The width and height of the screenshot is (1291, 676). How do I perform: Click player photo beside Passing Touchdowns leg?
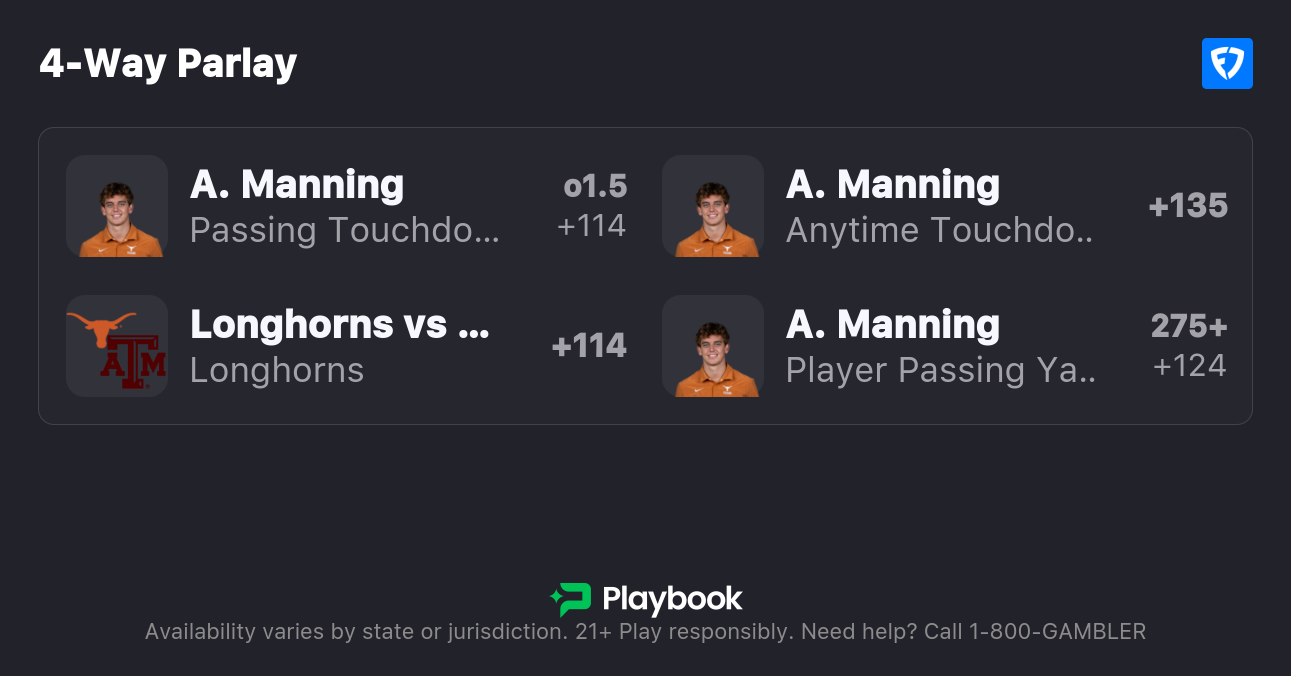[116, 206]
